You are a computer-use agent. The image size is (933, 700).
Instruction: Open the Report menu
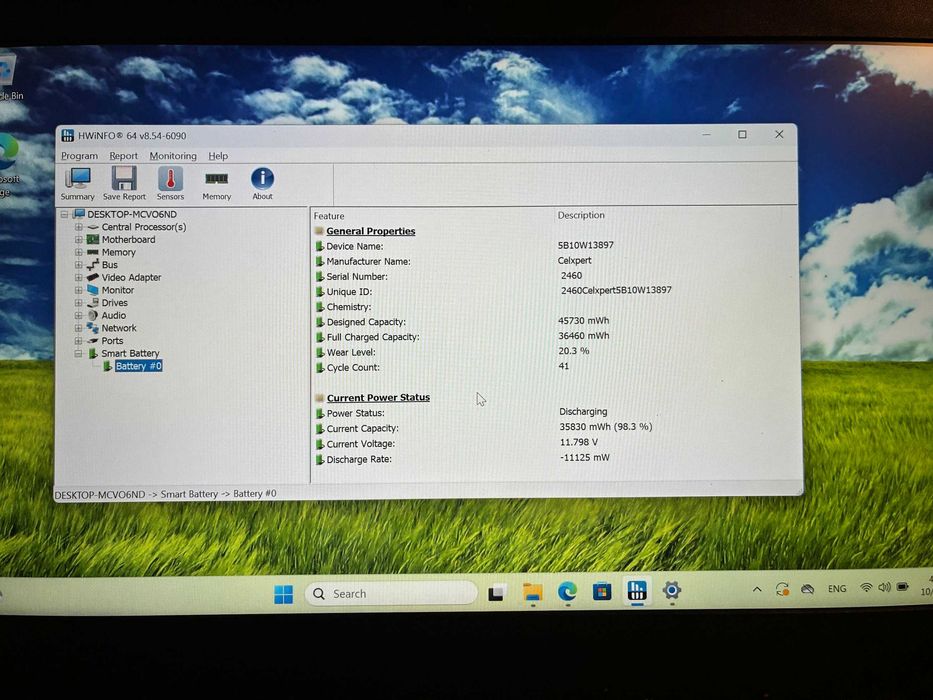click(x=123, y=156)
